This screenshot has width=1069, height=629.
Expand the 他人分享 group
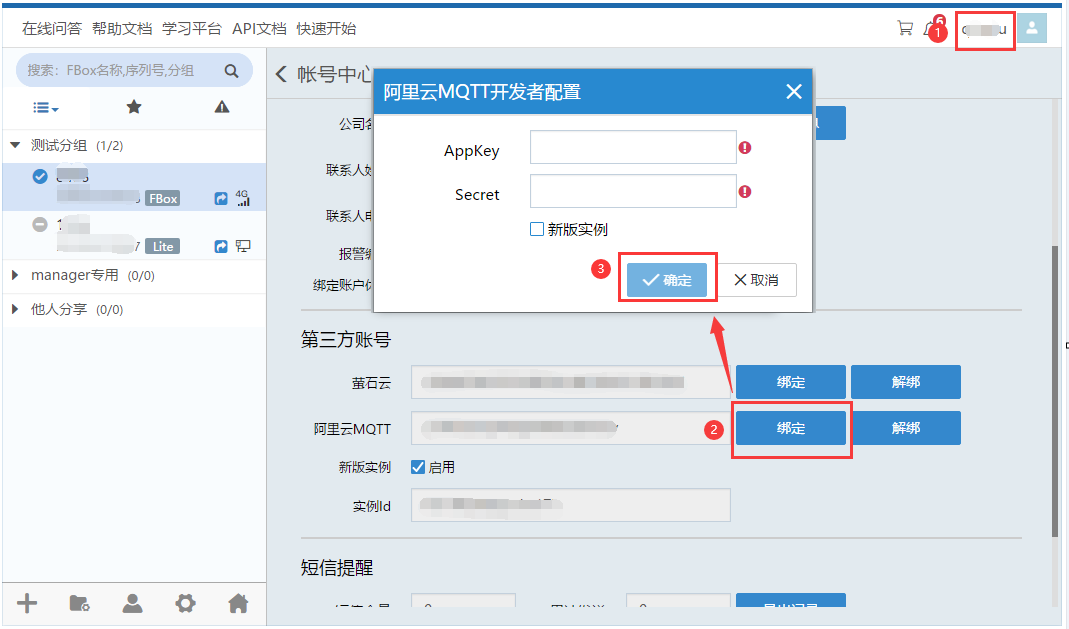click(15, 309)
